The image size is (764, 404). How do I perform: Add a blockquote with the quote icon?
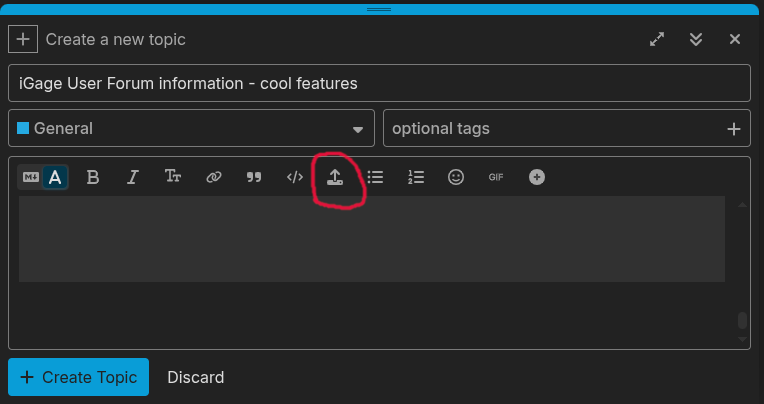click(x=254, y=177)
